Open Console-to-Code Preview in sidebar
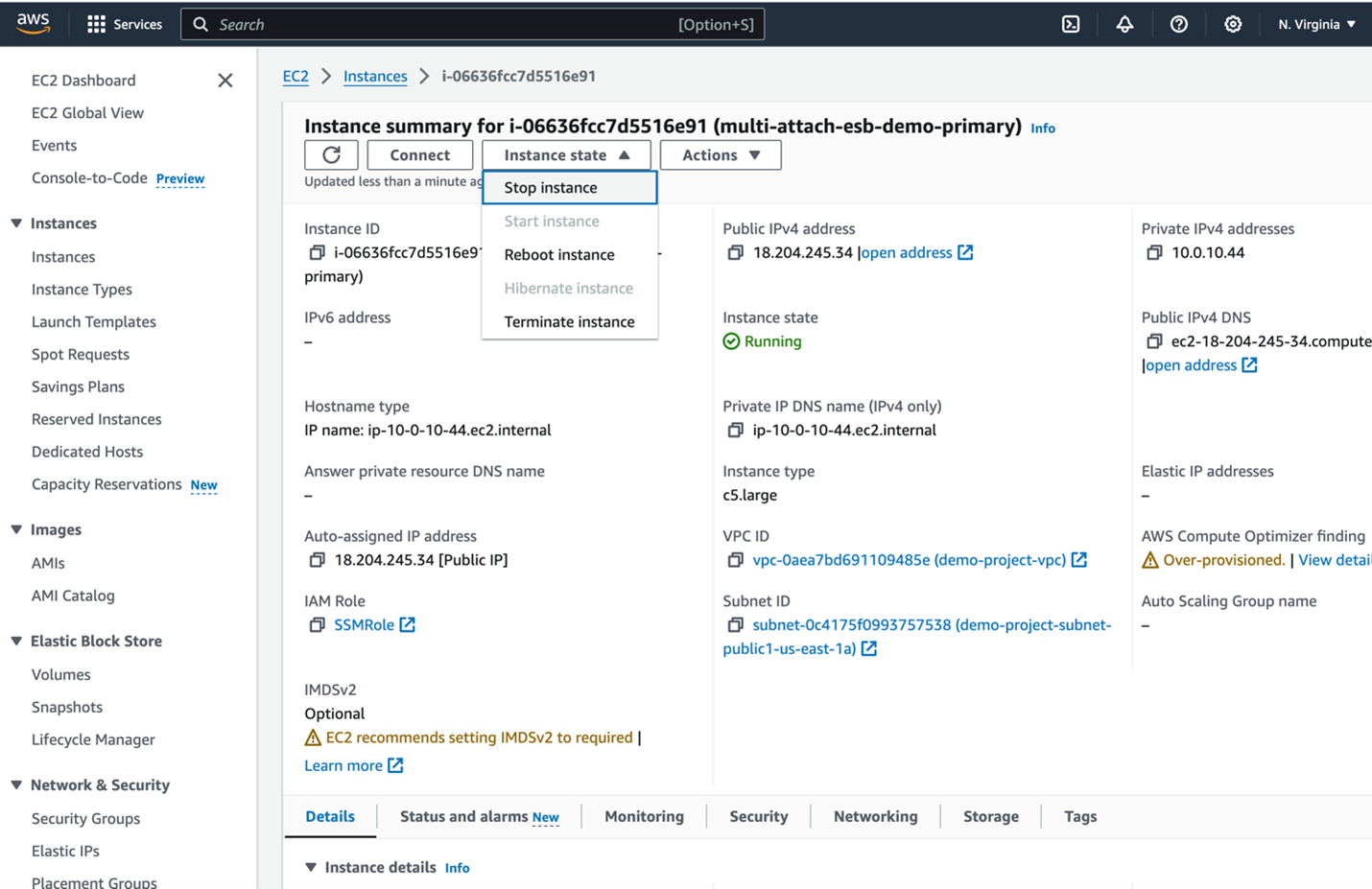The height and width of the screenshot is (889, 1372). click(x=118, y=178)
